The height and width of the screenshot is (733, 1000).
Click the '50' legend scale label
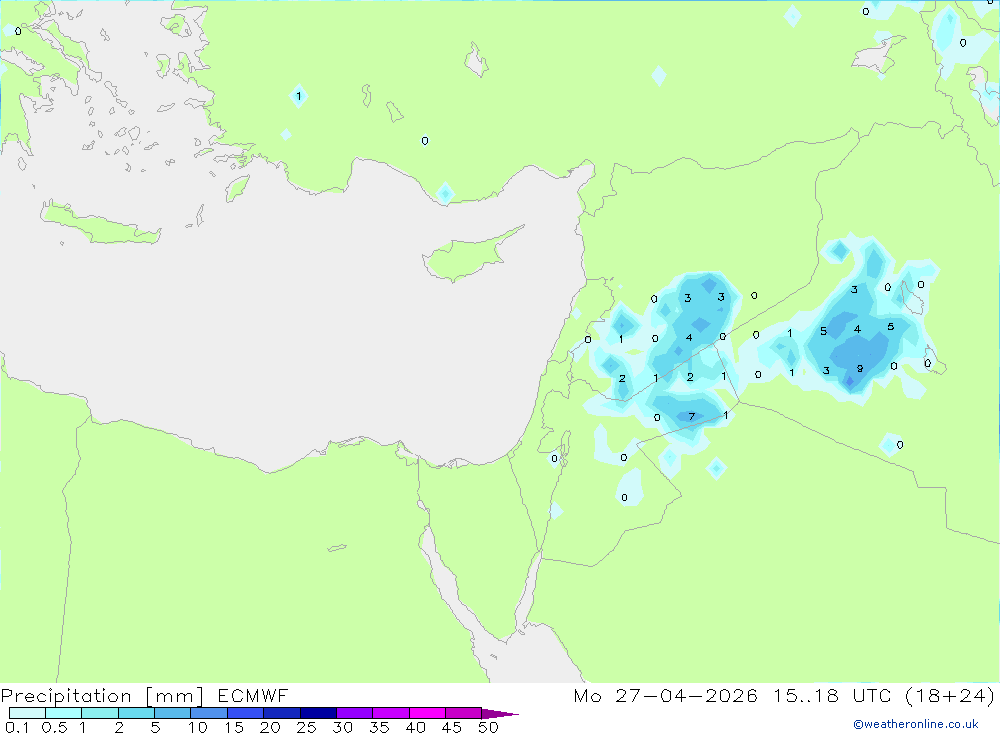pos(489,727)
